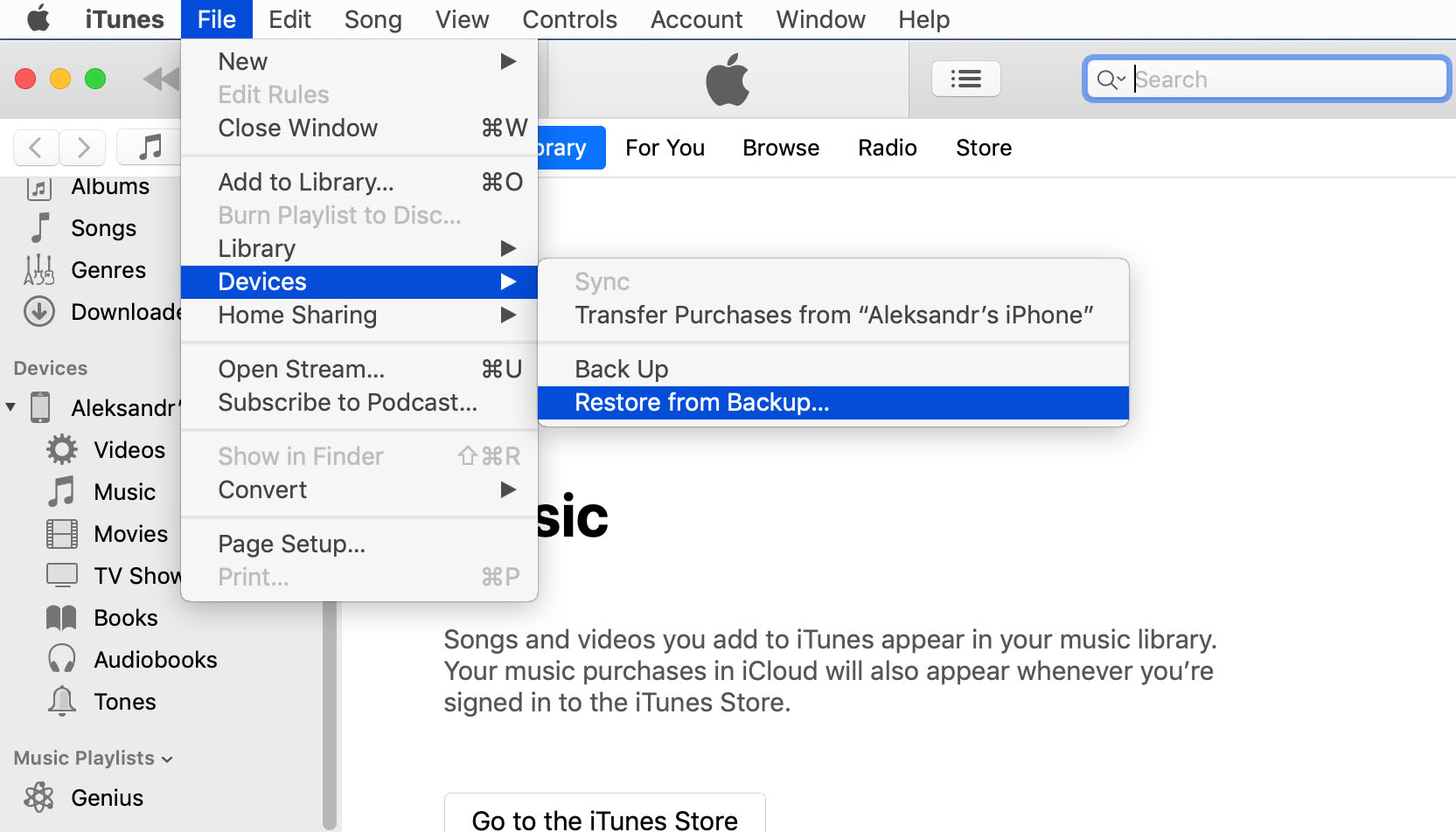Select the iPhone device icon
This screenshot has width=1456, height=832.
(40, 407)
